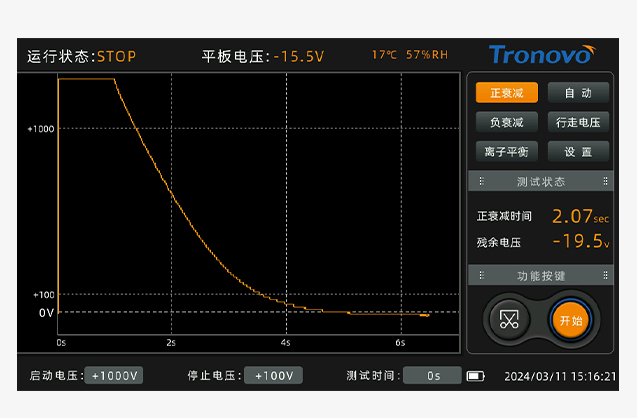Click left grip dots of 测试状态 header
Viewport: 637px width, 418px height.
pyautogui.click(x=481, y=181)
